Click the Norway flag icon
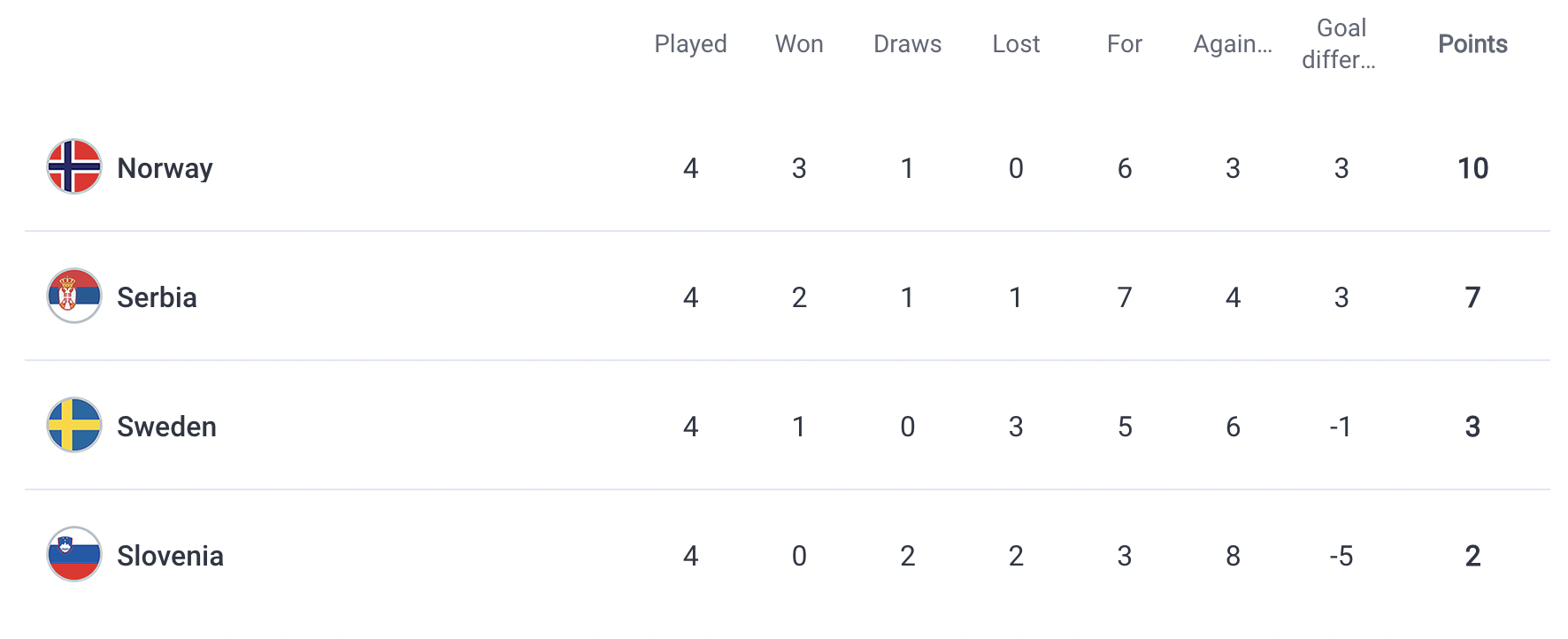The image size is (1568, 639). coord(74,166)
